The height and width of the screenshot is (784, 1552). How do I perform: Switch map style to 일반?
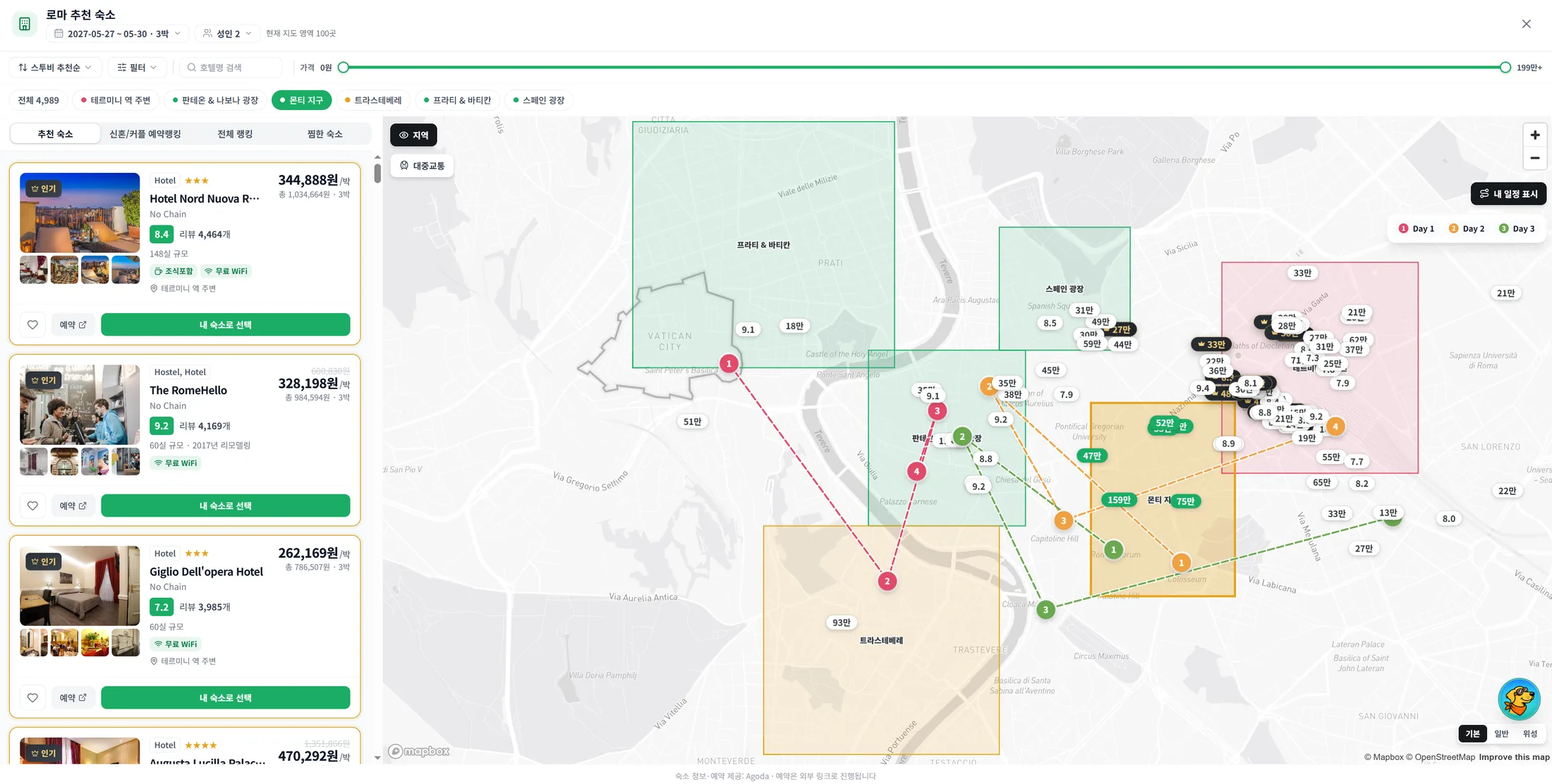click(x=1501, y=734)
